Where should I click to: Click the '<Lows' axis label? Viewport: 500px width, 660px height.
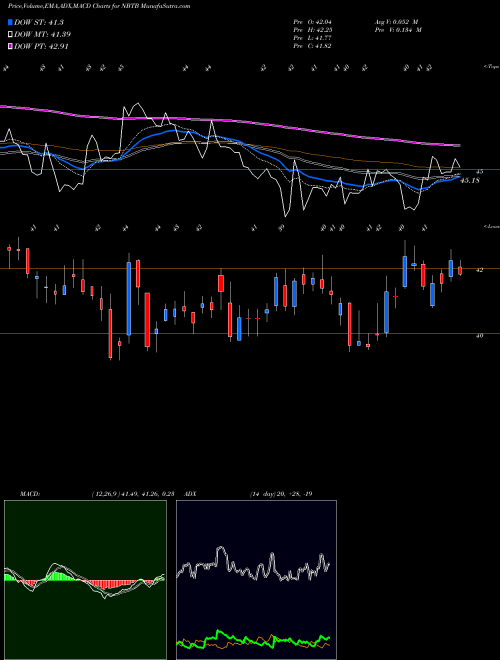pos(491,226)
